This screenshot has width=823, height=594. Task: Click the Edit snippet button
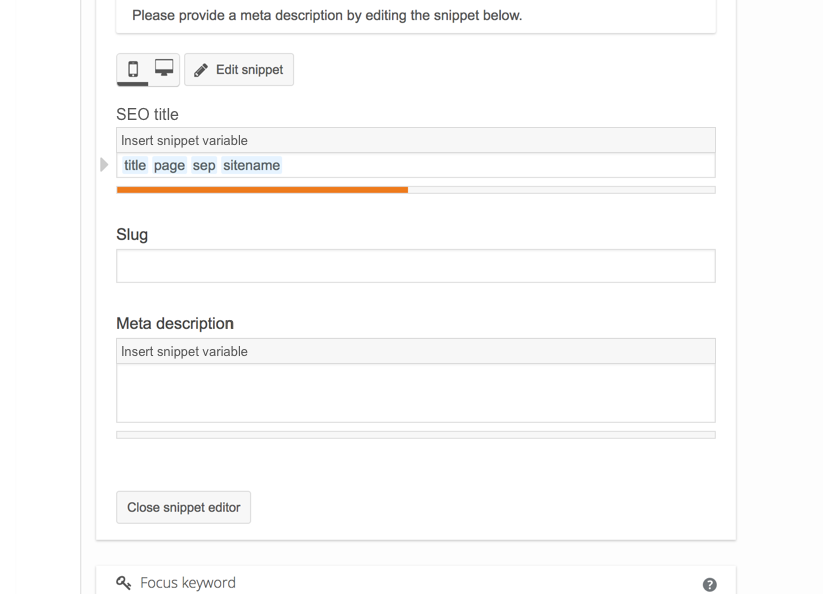tap(238, 69)
